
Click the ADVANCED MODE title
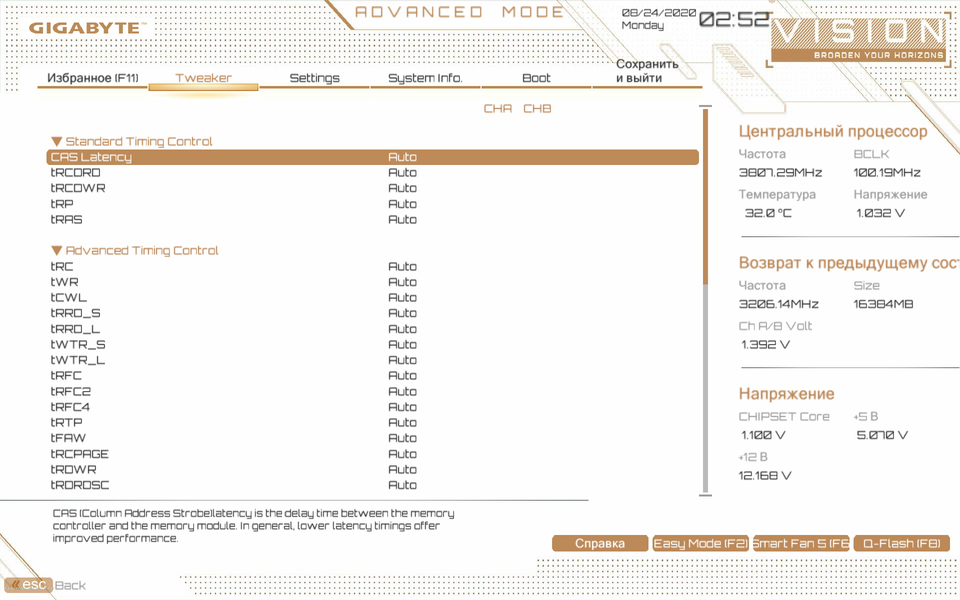click(x=459, y=12)
